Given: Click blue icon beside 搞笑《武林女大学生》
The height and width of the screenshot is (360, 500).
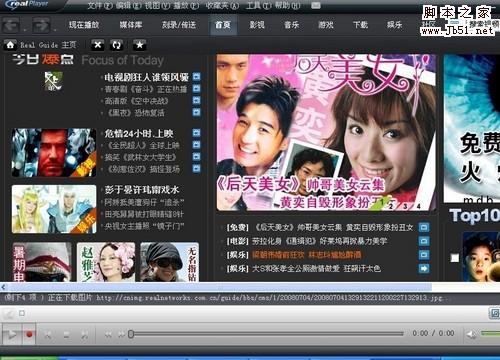Looking at the screenshot, I should pos(197,157).
